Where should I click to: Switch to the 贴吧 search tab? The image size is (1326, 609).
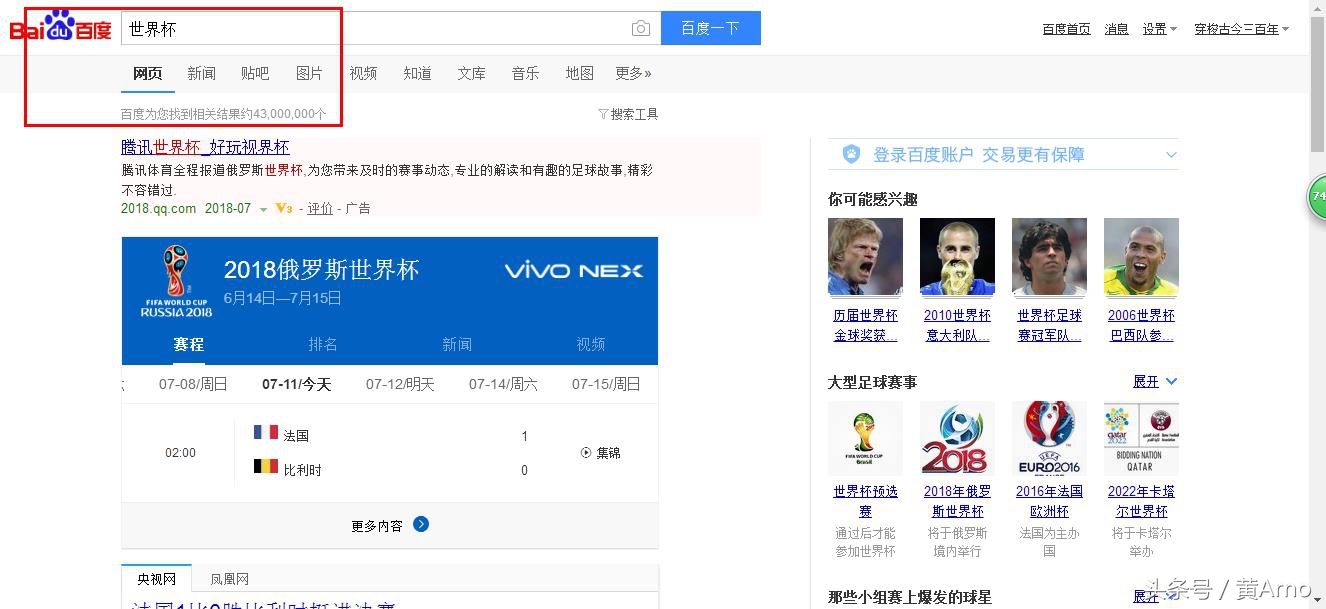256,73
